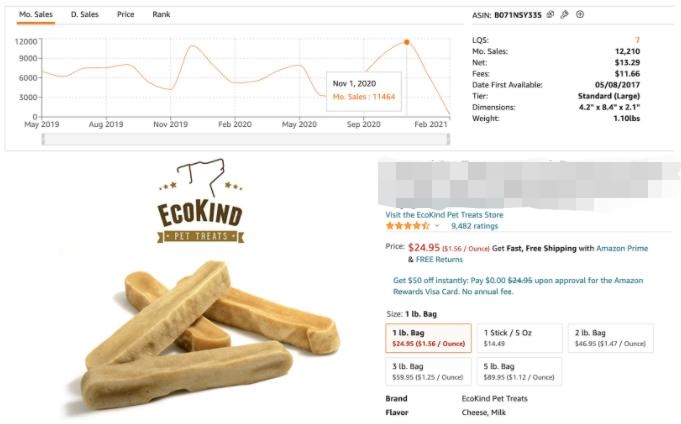Show the Rank chart tab

coord(161,15)
